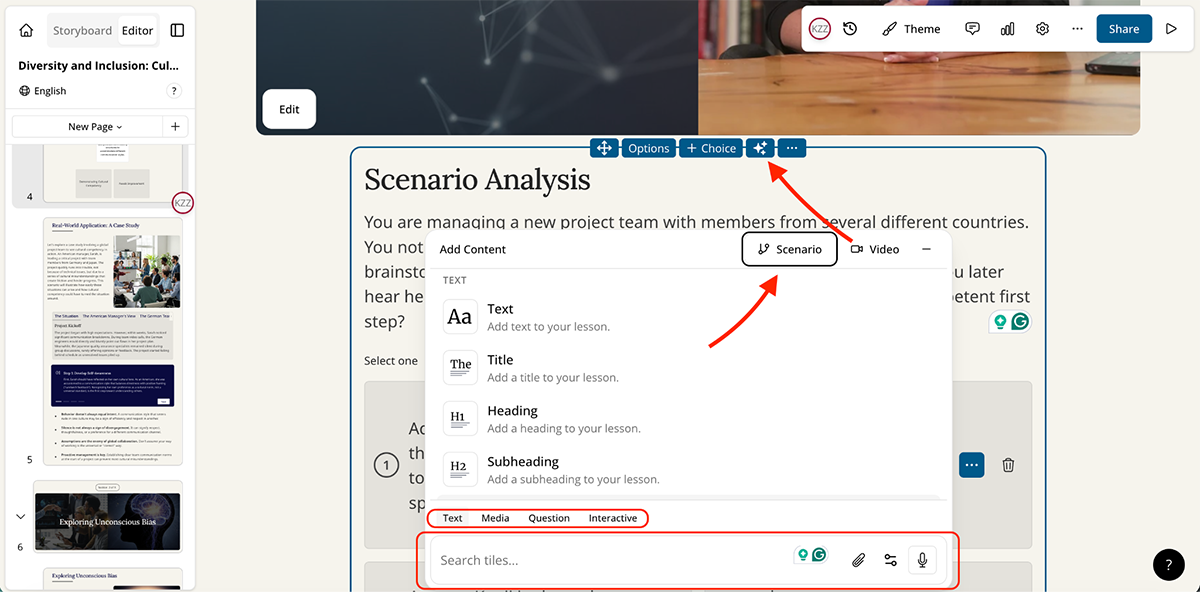Expand the collapsed pages chevron in sidebar

coord(20,517)
